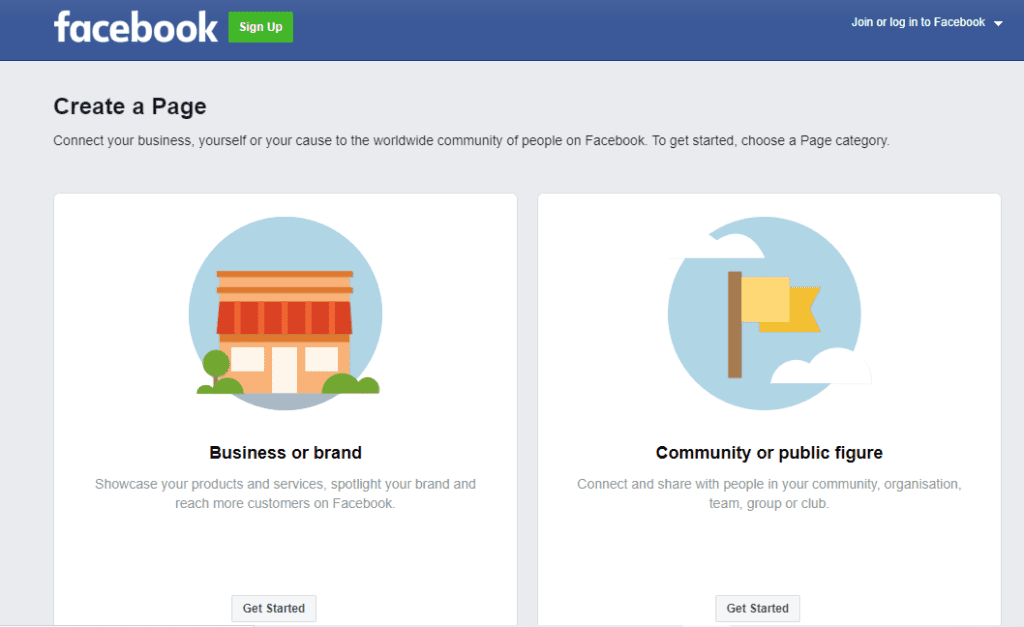The height and width of the screenshot is (627, 1024).
Task: Open Join or log in to Facebook
Action: [918, 22]
